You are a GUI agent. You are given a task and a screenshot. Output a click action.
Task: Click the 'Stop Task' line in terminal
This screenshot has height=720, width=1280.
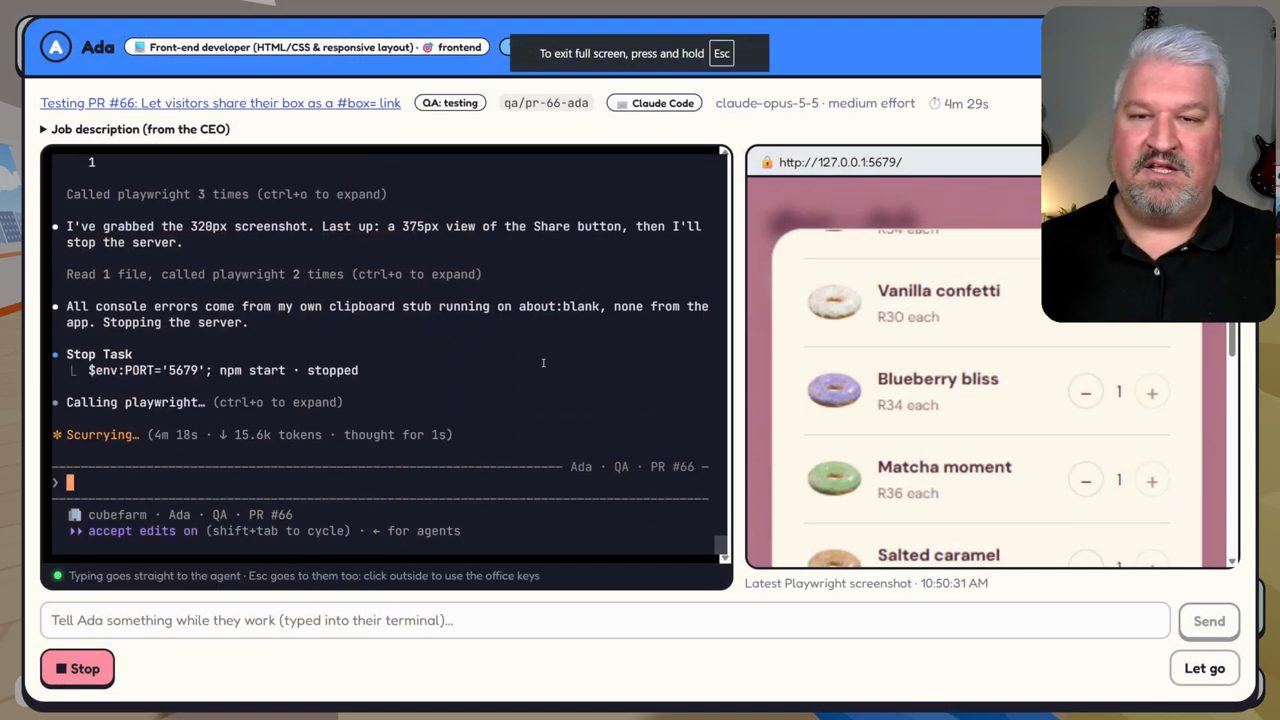pyautogui.click(x=99, y=354)
